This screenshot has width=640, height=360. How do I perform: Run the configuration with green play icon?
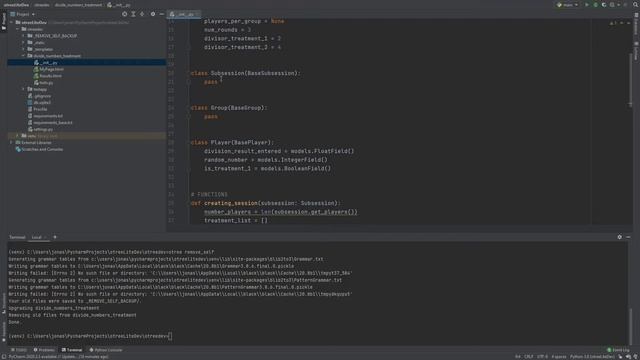coord(587,5)
